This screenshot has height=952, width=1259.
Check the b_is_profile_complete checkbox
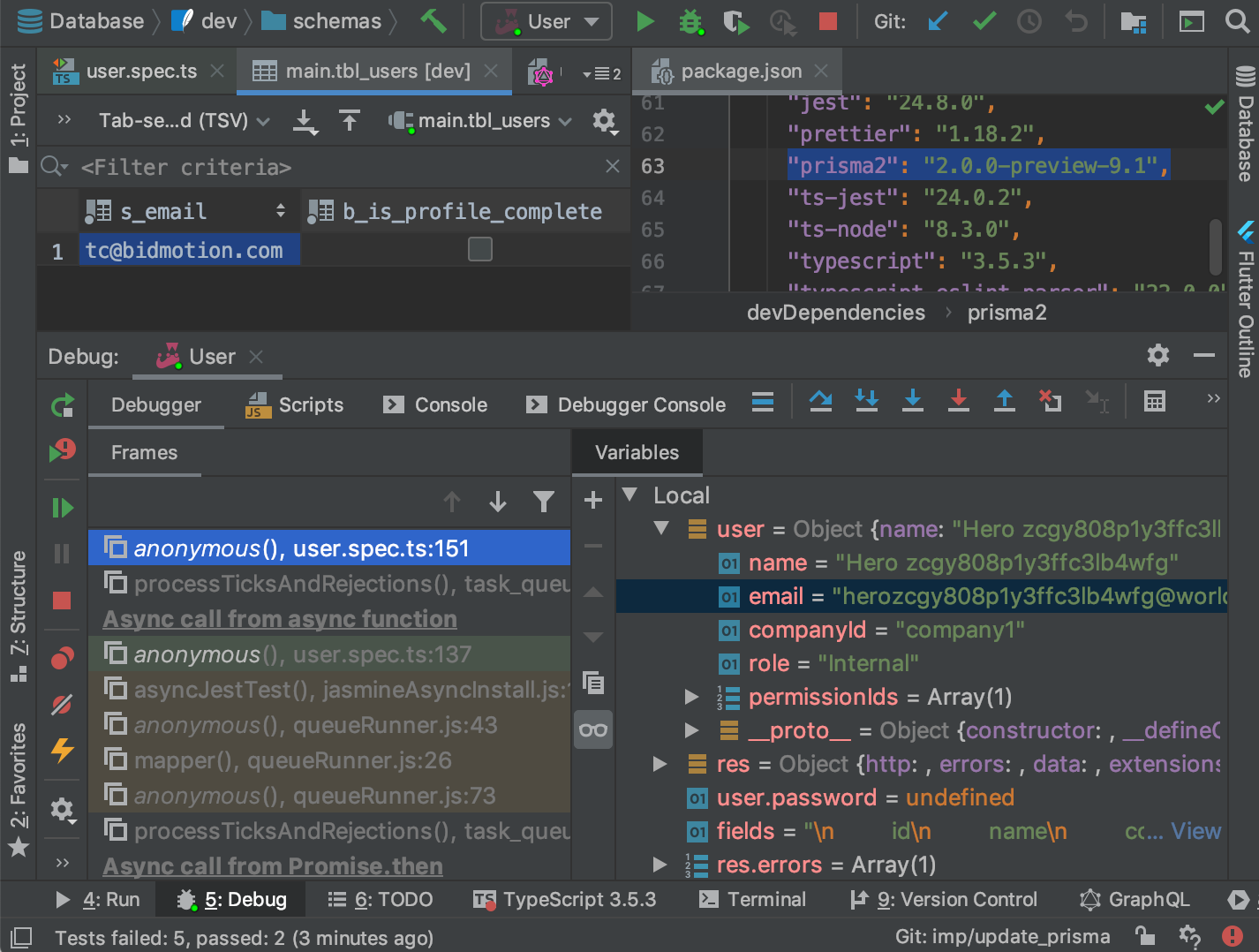point(479,249)
